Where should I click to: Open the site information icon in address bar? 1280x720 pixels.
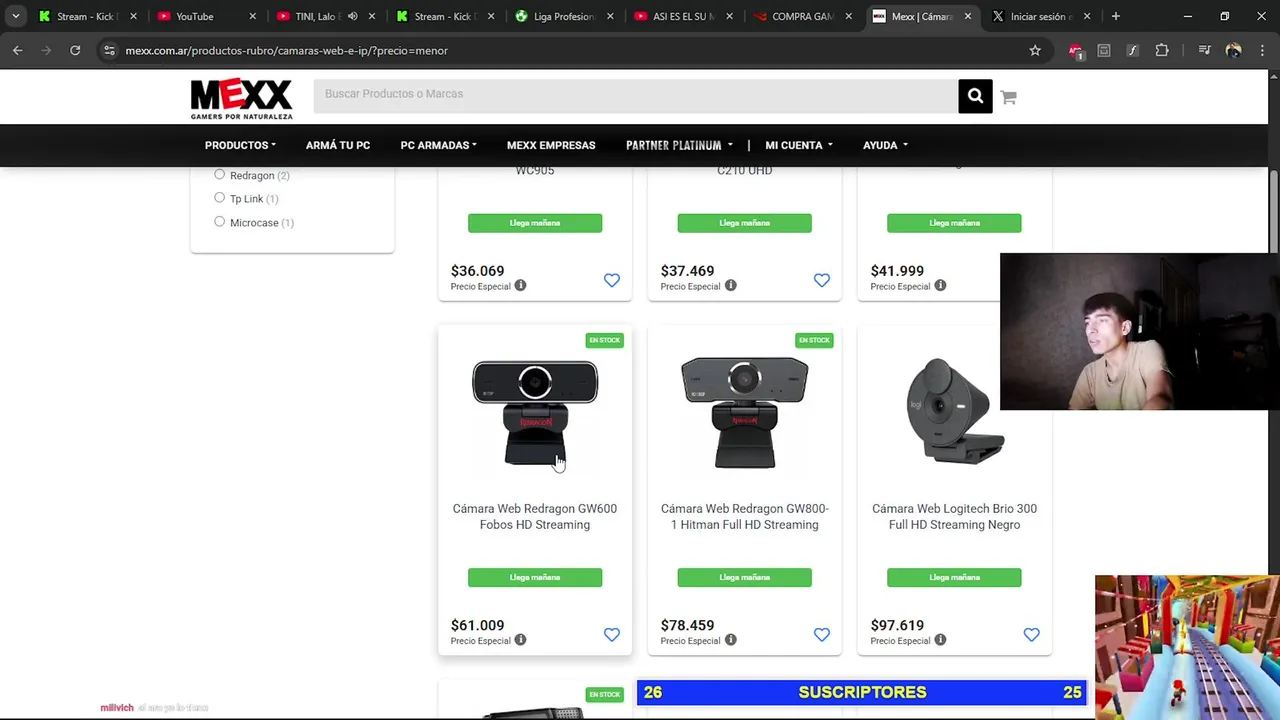point(109,50)
